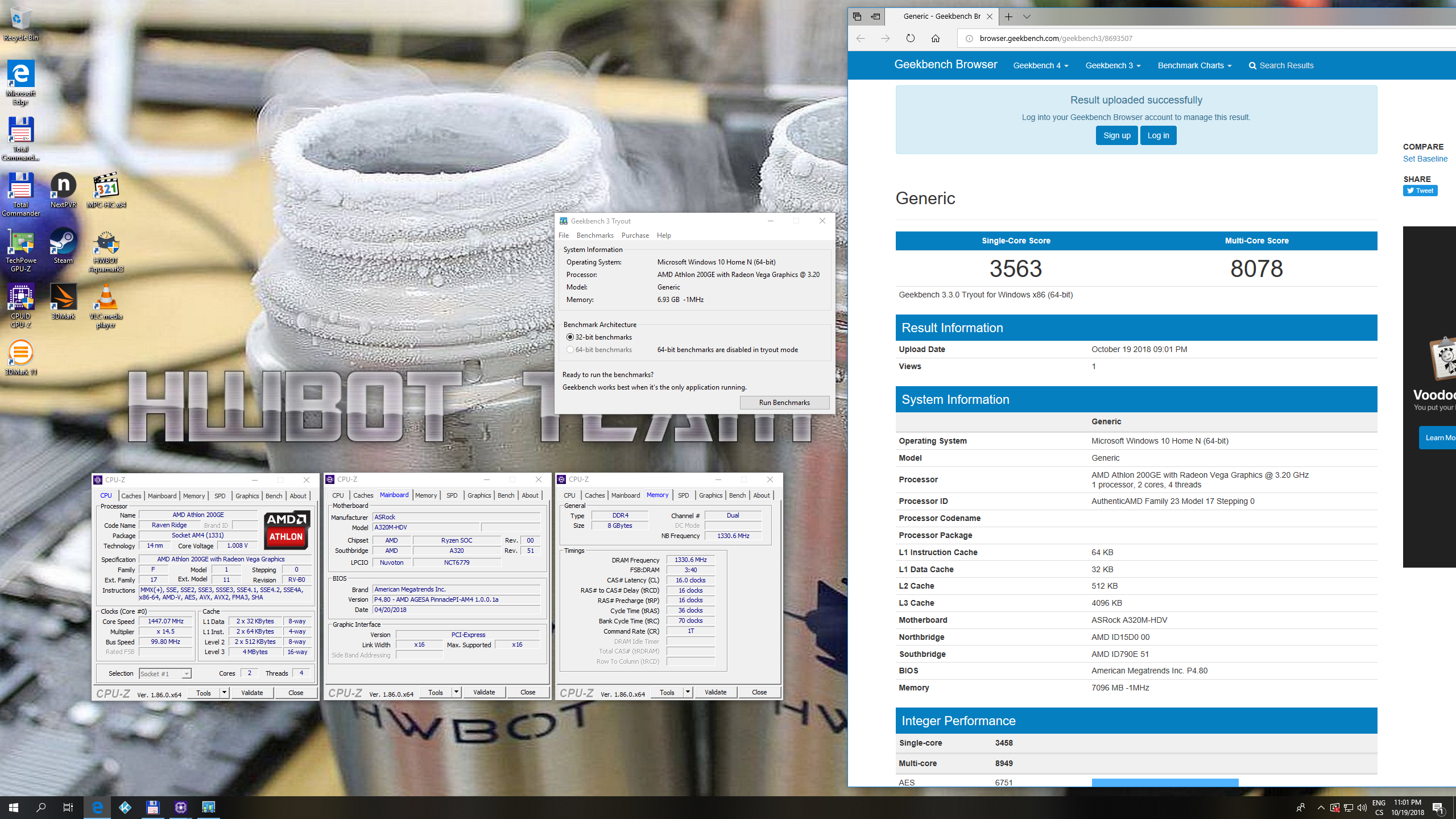This screenshot has width=1456, height=819.
Task: Open Task View on the taskbar
Action: point(68,807)
